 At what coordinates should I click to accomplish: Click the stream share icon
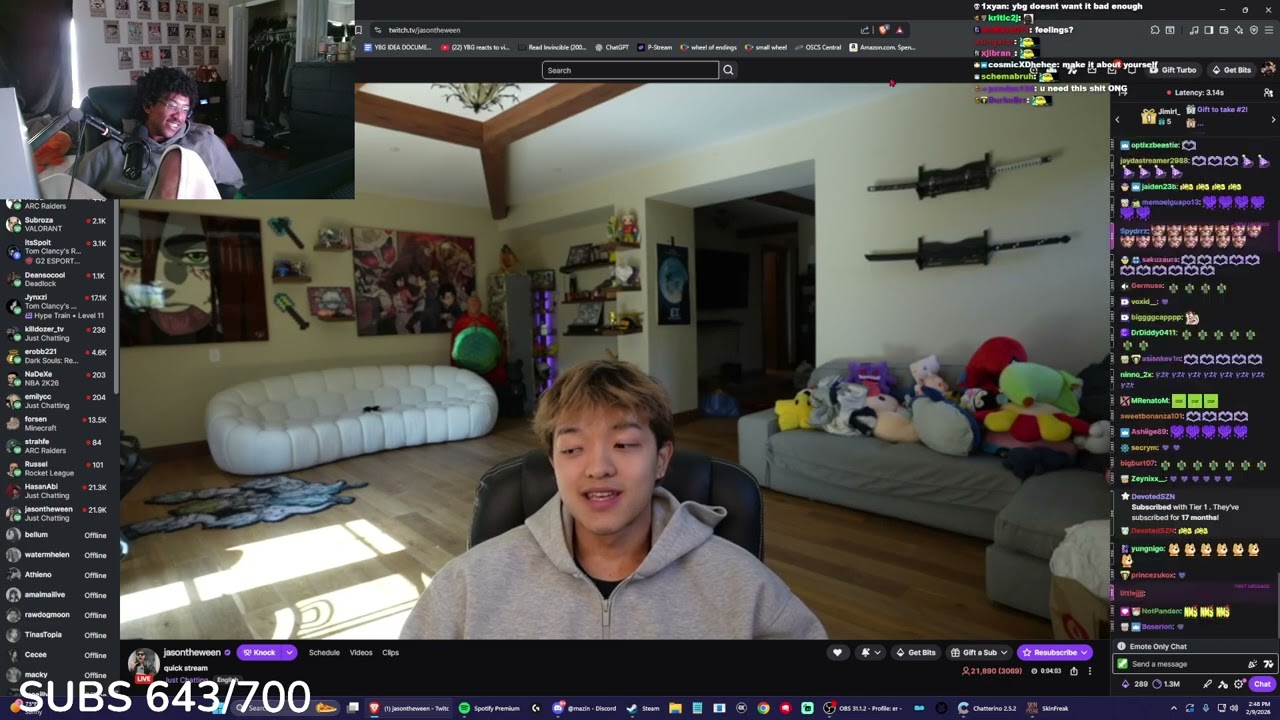tap(1074, 671)
